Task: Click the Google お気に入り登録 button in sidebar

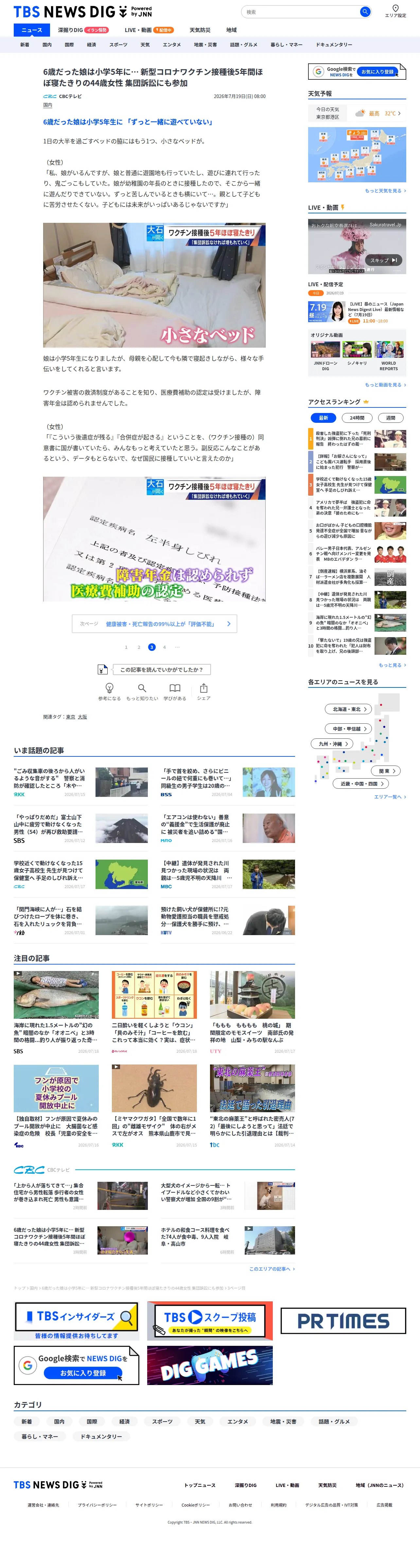Action: click(x=377, y=72)
